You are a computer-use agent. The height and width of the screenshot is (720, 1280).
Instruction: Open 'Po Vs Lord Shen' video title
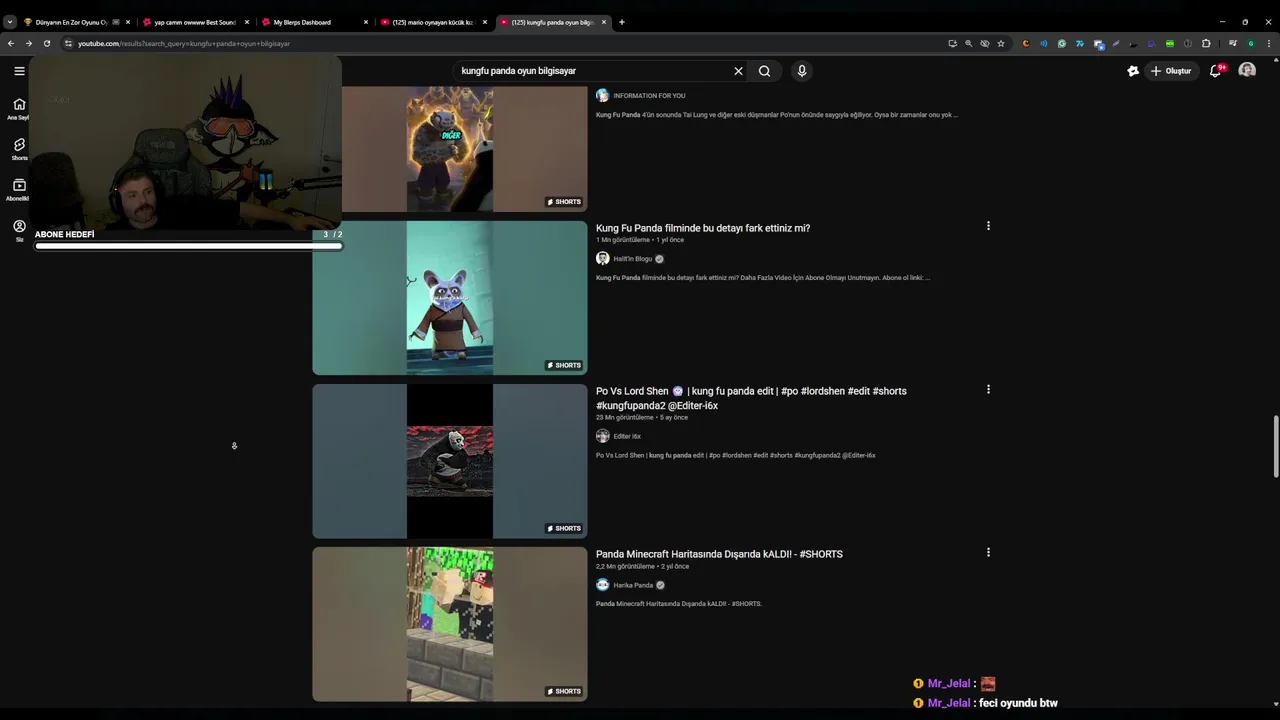point(751,398)
